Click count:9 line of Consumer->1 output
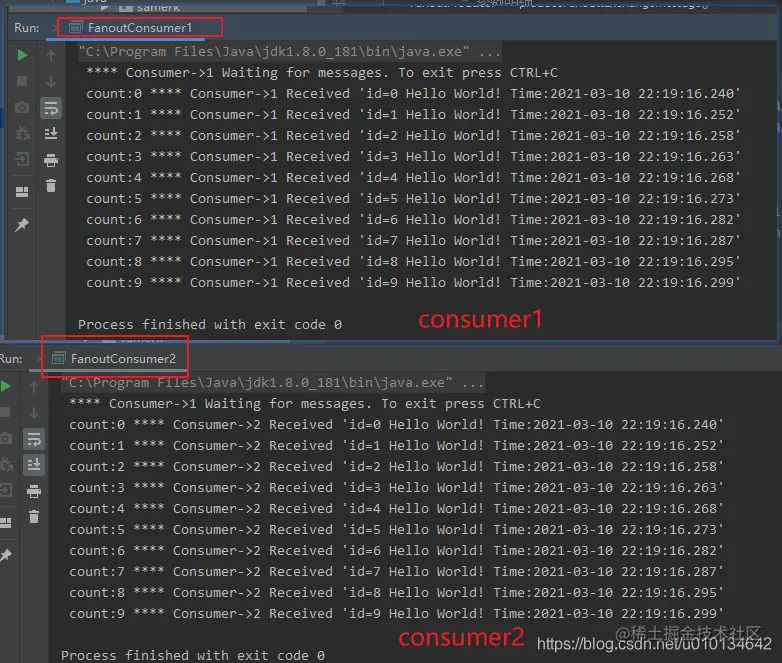The height and width of the screenshot is (663, 782). pyautogui.click(x=413, y=283)
